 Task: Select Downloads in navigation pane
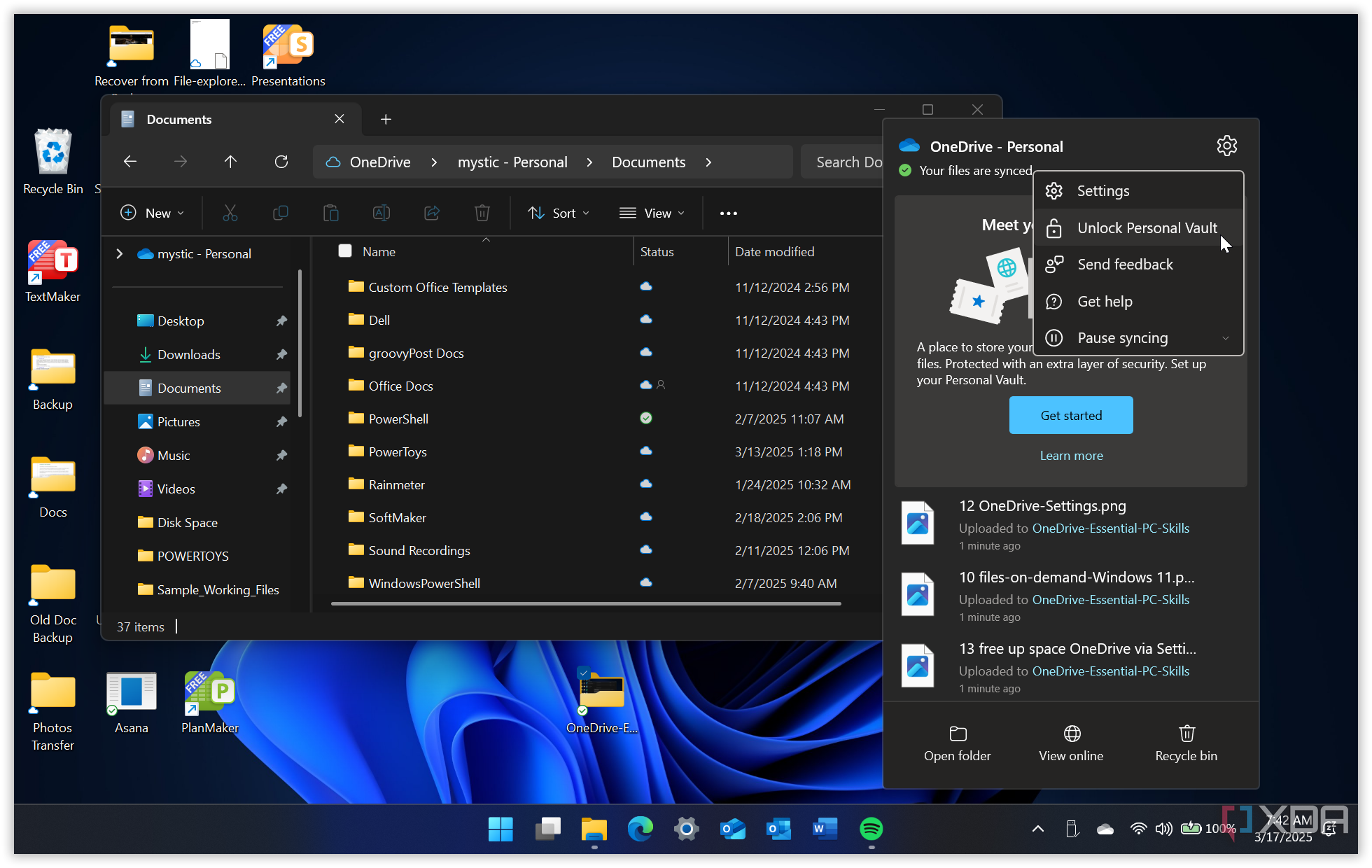tap(197, 354)
